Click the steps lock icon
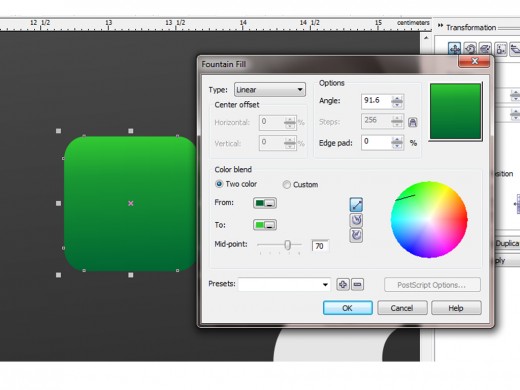The width and height of the screenshot is (520, 390). pos(412,122)
